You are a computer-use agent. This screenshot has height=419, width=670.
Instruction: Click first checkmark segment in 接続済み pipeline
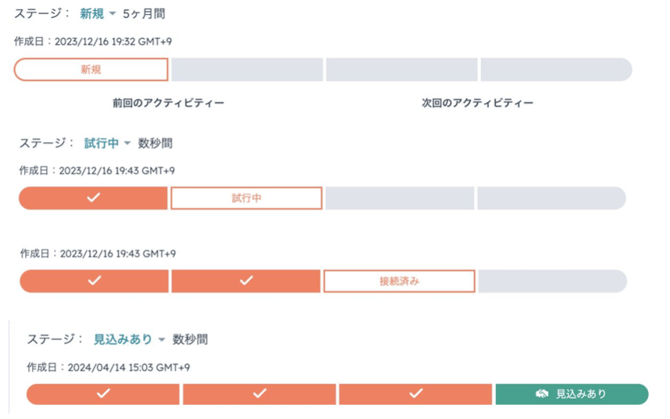click(94, 281)
